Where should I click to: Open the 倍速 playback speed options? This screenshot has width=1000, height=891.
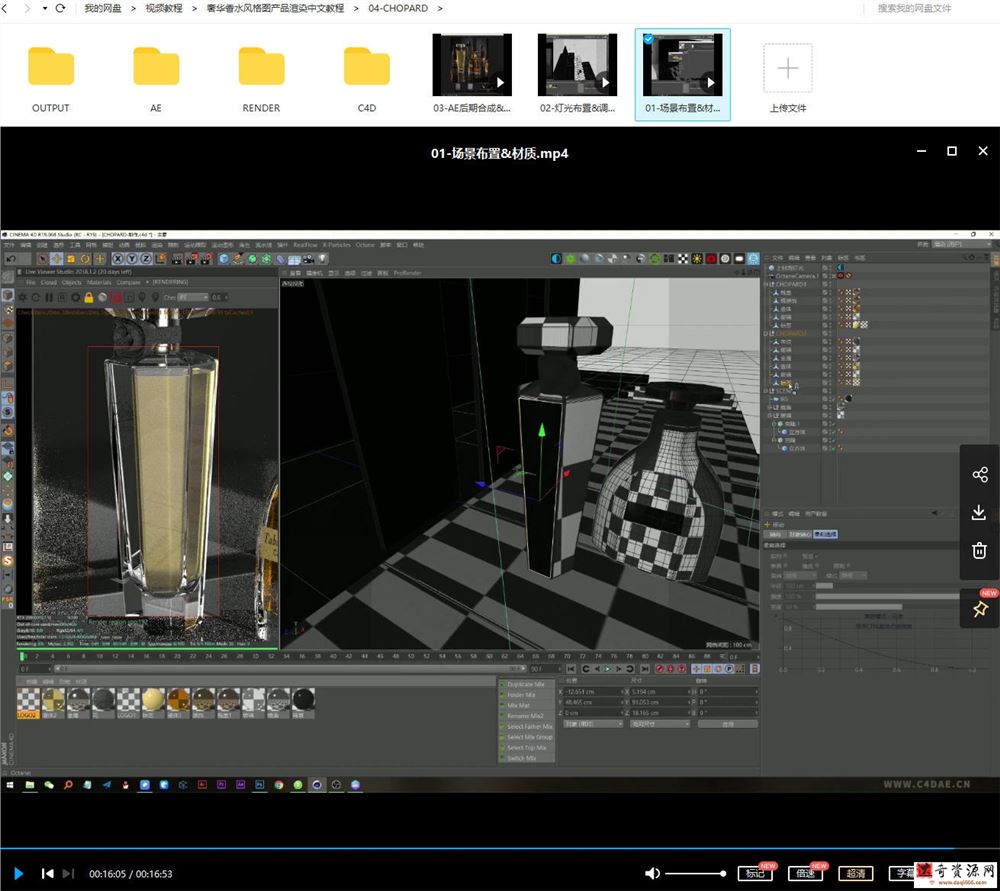point(805,873)
